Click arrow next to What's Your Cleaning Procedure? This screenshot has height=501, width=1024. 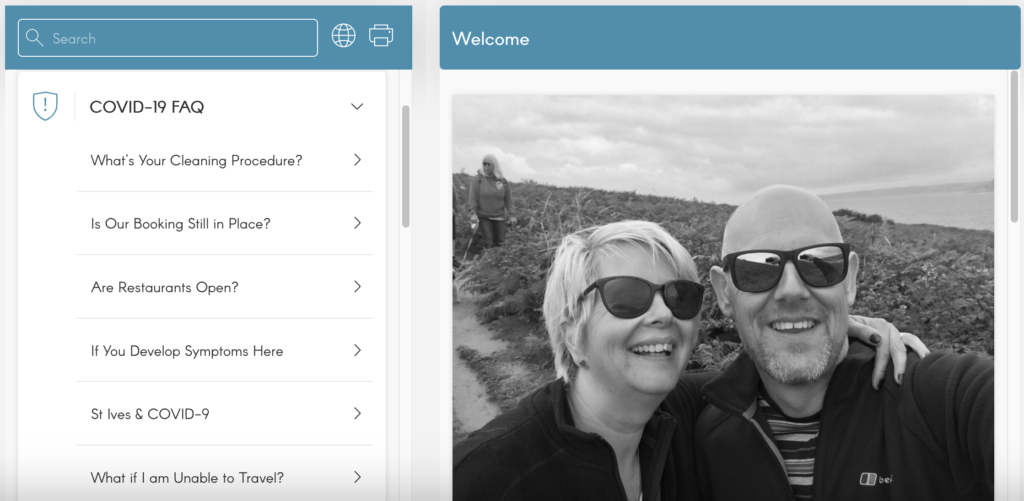[x=357, y=160]
